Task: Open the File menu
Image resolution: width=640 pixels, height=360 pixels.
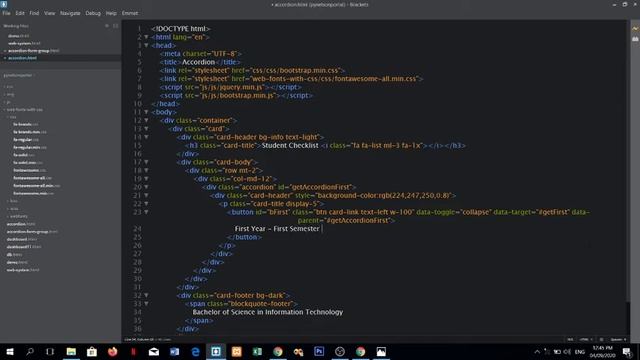Action: click(x=7, y=13)
